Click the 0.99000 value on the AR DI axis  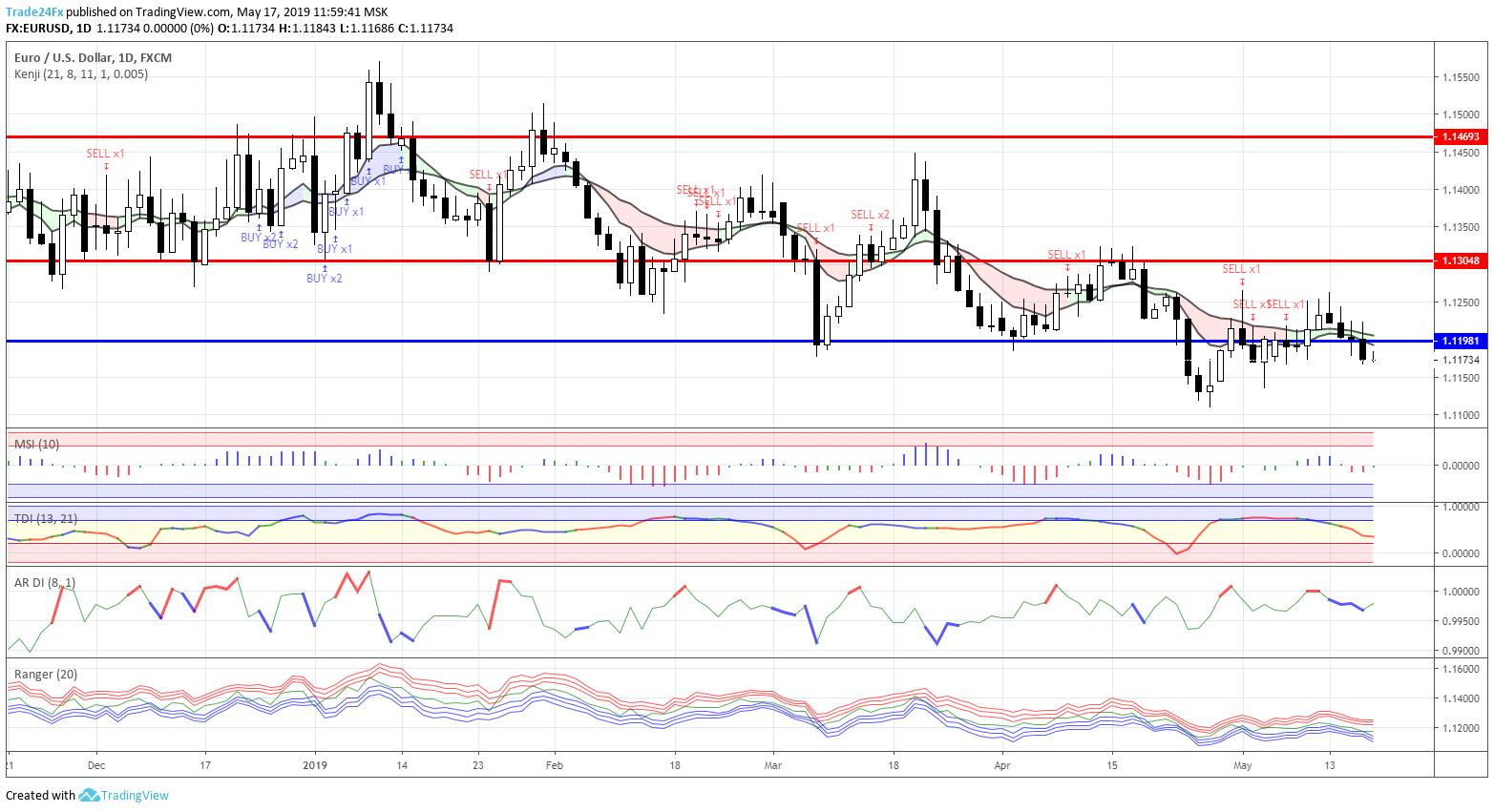point(1461,651)
